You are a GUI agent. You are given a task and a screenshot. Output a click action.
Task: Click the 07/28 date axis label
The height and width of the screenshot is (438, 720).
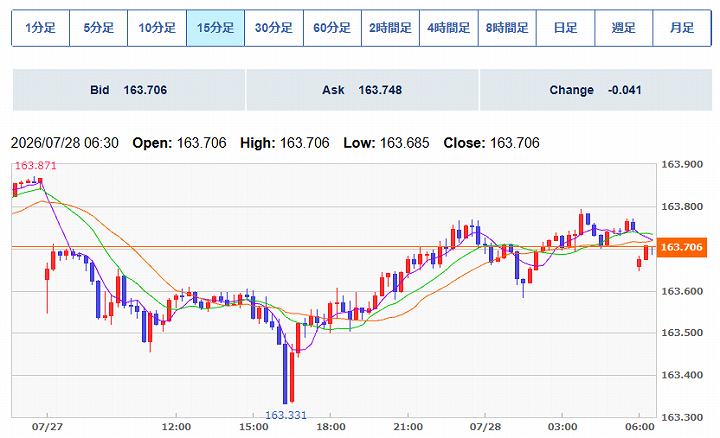[485, 427]
